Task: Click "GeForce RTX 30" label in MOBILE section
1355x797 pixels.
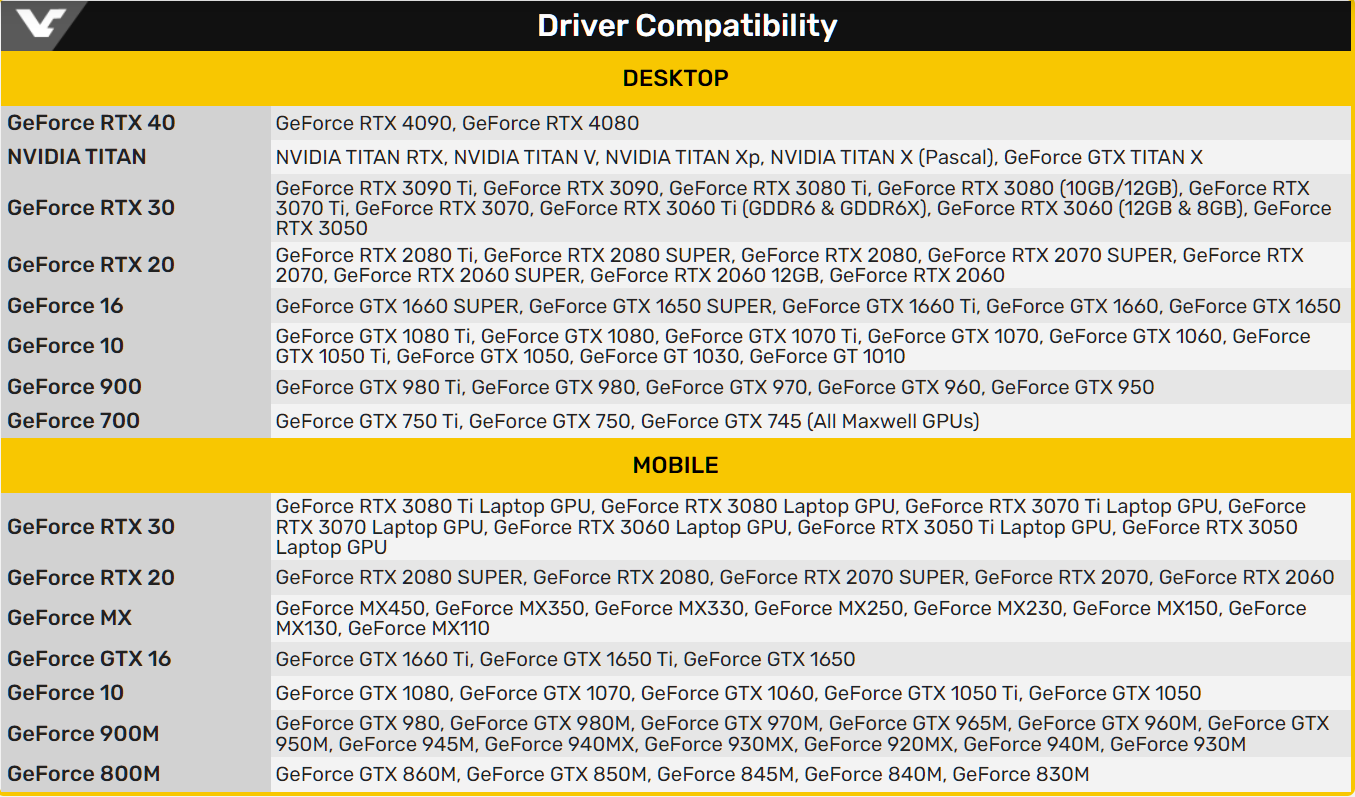Action: [91, 527]
